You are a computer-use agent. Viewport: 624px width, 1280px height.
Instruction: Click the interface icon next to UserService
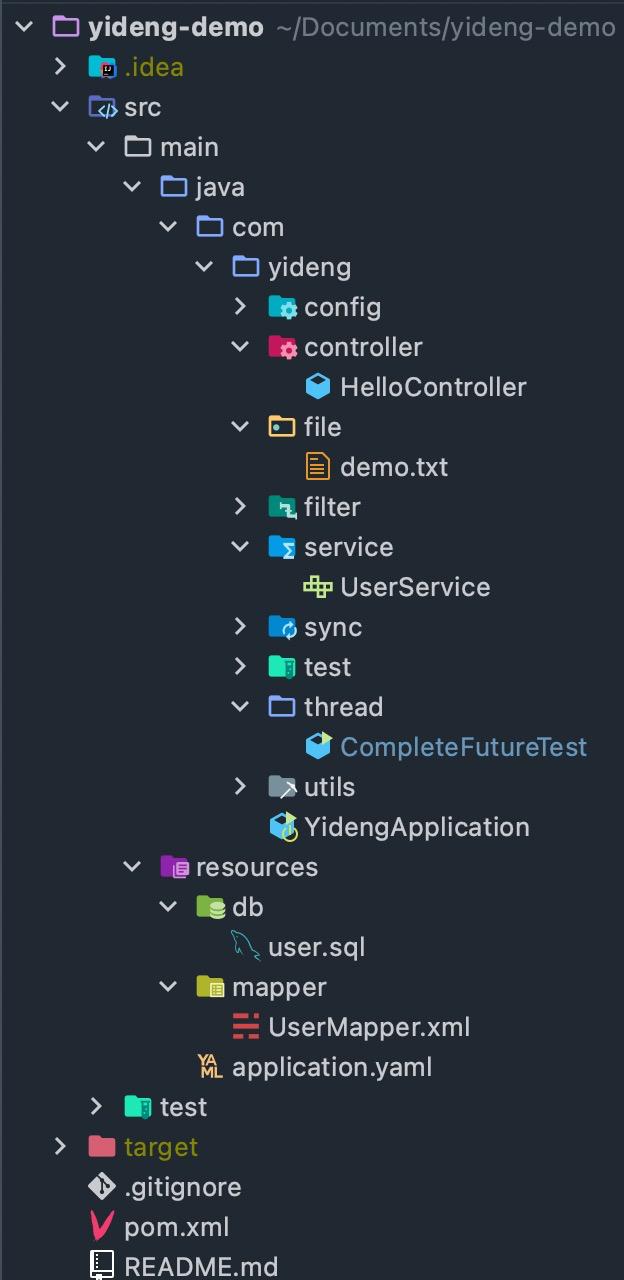[x=318, y=586]
